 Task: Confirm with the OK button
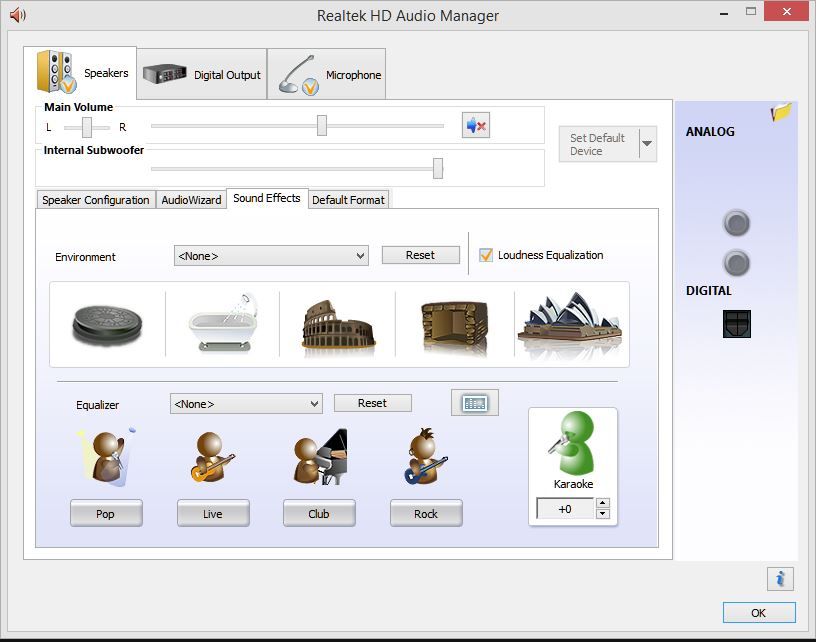tap(759, 612)
